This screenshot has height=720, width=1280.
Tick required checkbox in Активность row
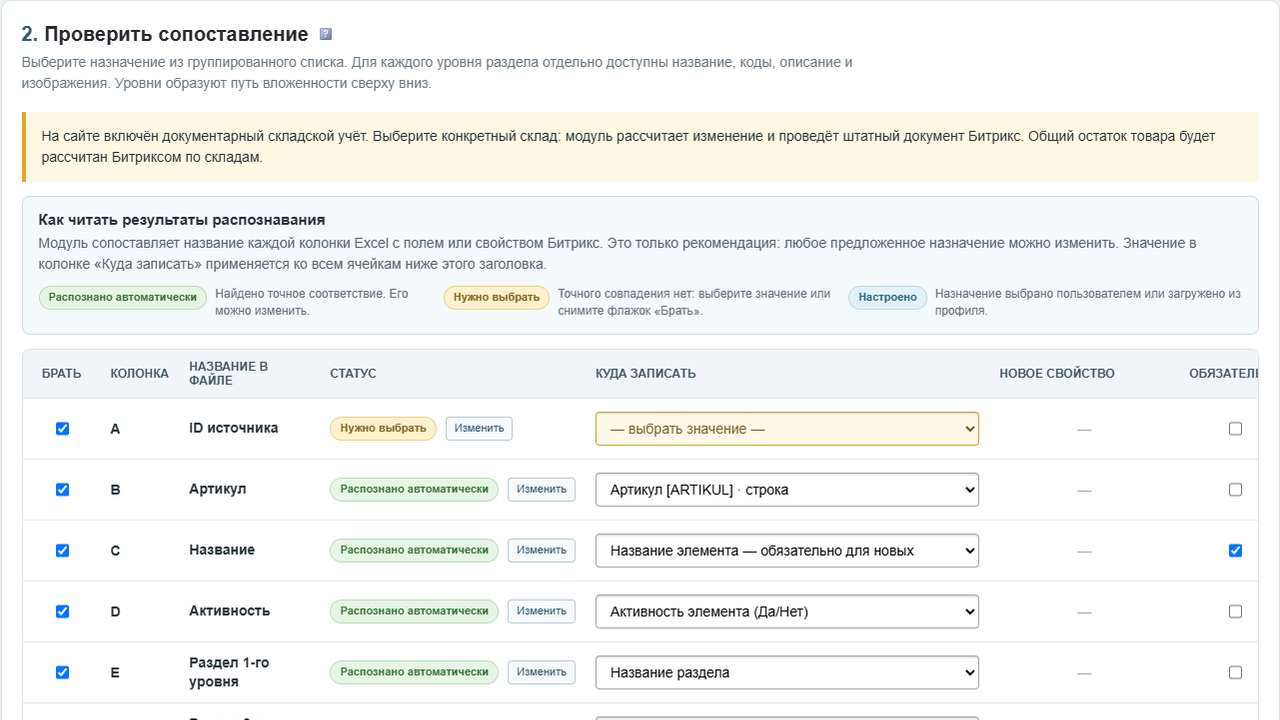coord(1235,611)
